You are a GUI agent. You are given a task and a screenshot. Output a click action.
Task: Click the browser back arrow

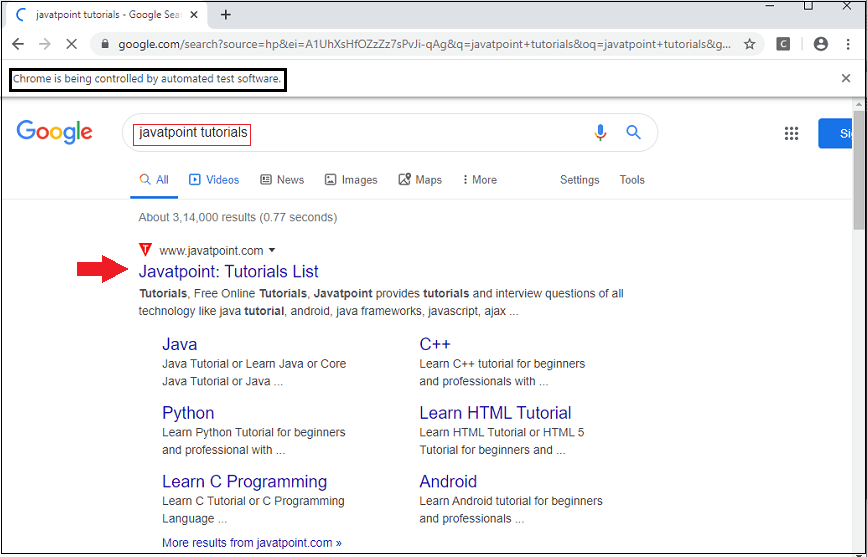click(x=18, y=44)
